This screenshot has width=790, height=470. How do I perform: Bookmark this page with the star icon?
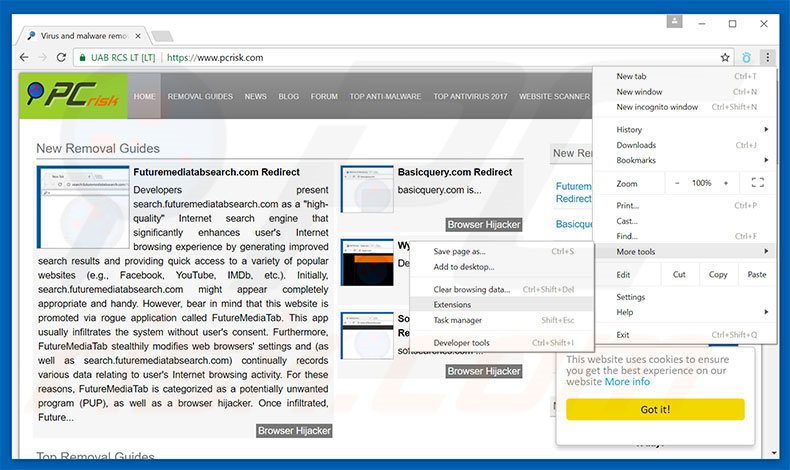[725, 58]
